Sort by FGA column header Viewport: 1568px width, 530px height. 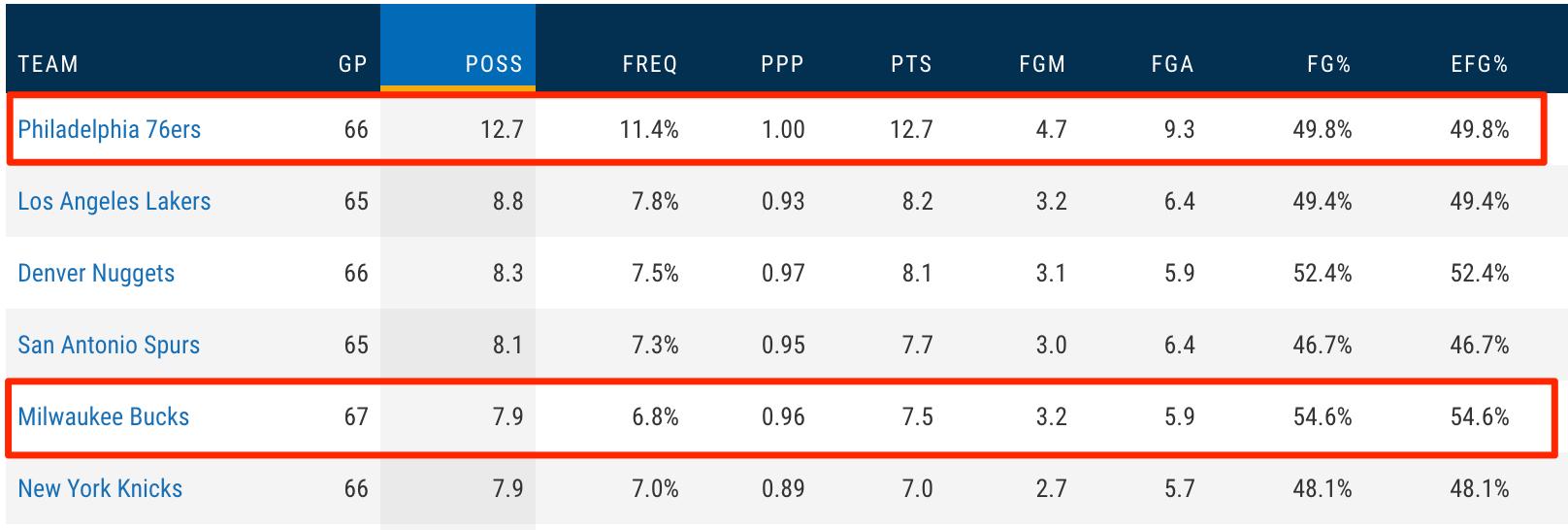click(1172, 64)
